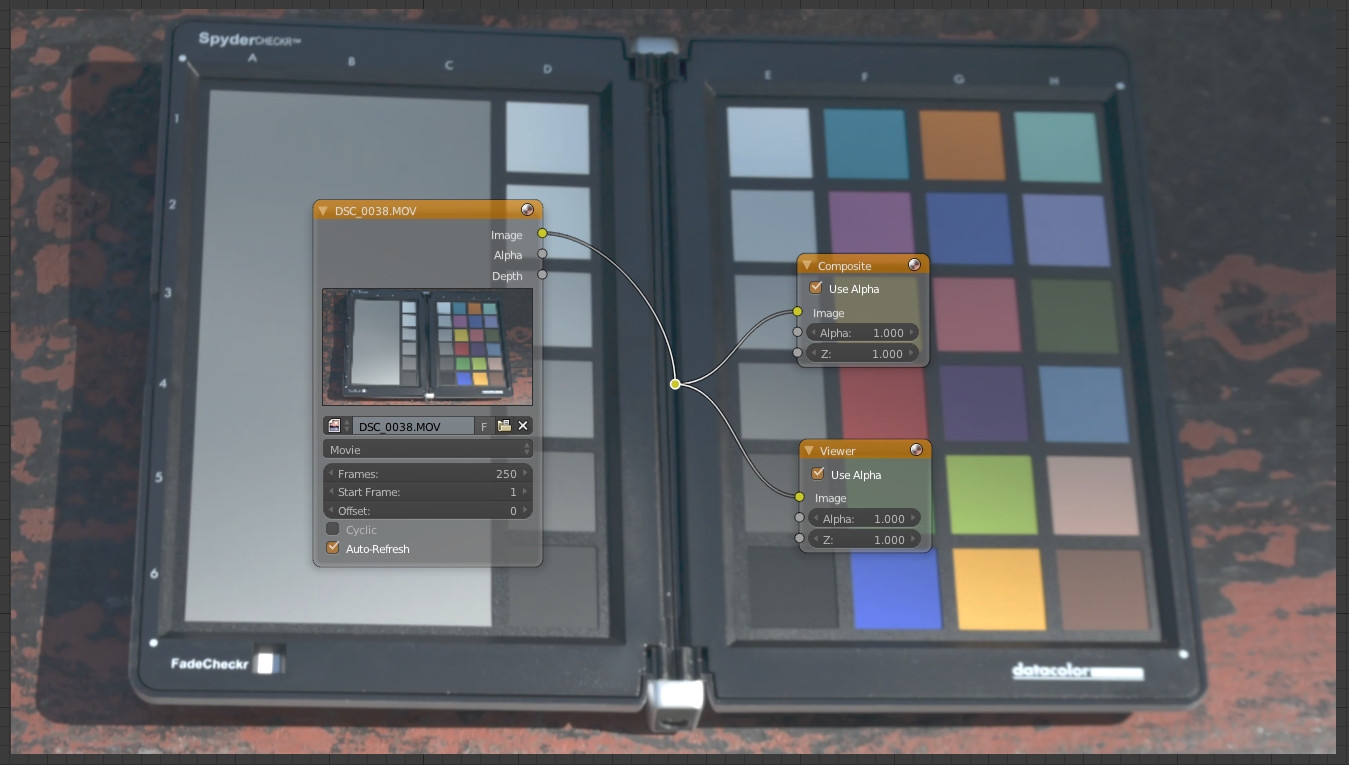The image size is (1349, 765).
Task: Click Viewer node Z 1.000 slider
Action: pos(865,539)
